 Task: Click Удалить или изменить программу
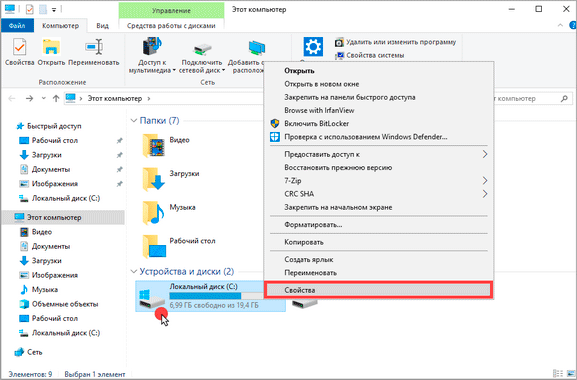396,42
